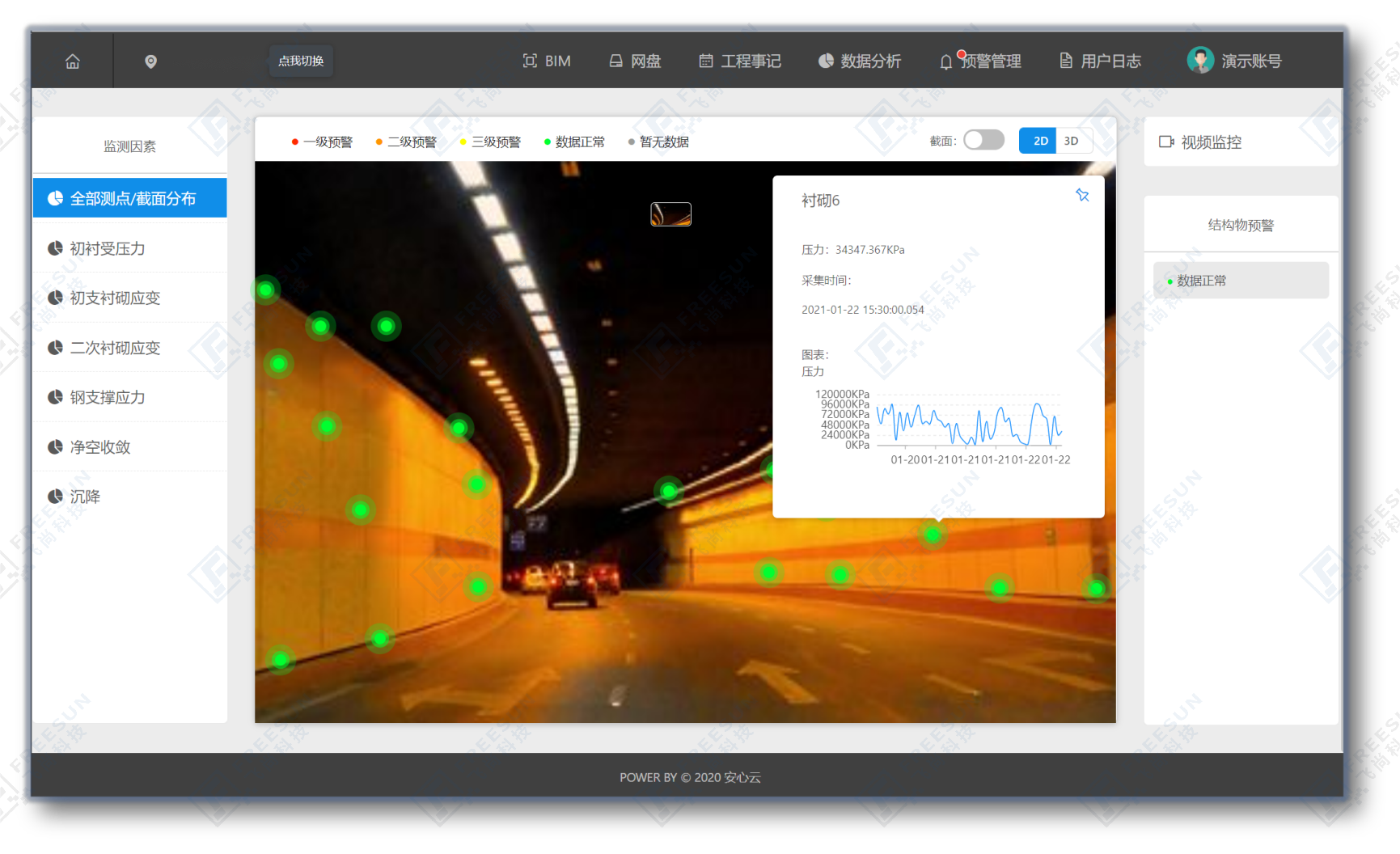The height and width of the screenshot is (854, 1400).
Task: Click the pie icon next to 沉降
Action: point(55,497)
